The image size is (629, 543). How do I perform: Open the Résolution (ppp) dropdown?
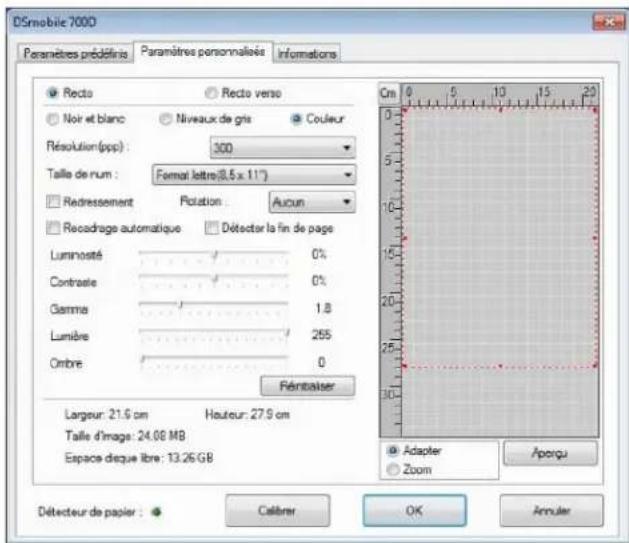tap(282, 148)
